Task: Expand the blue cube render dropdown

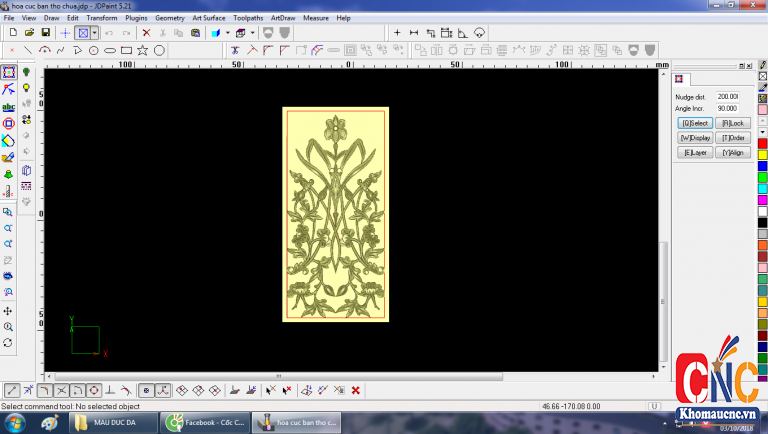Action: (x=226, y=33)
